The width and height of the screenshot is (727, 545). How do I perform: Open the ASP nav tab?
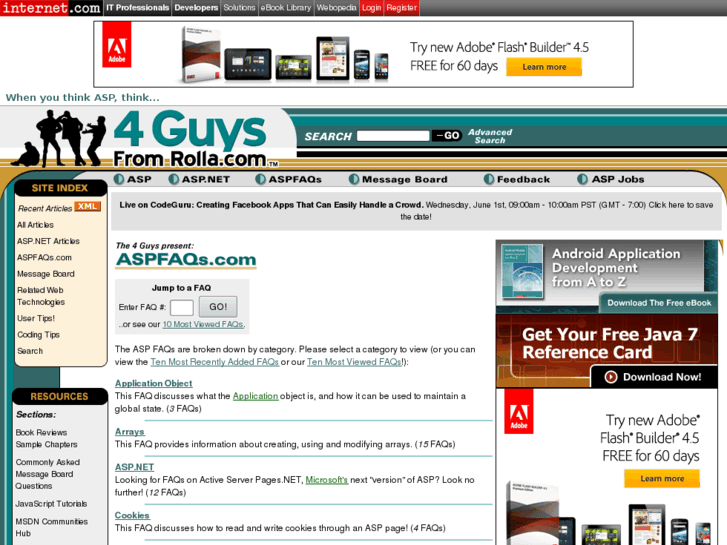pos(139,179)
